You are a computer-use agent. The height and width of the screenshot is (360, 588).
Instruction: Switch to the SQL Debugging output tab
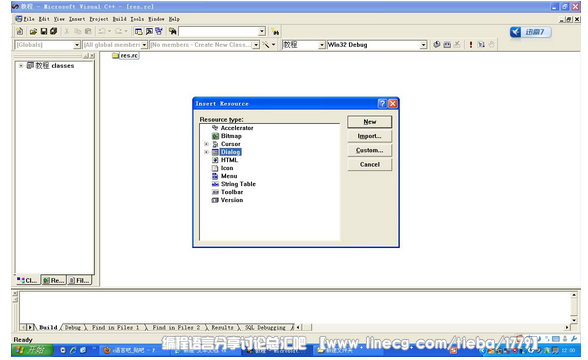[265, 327]
